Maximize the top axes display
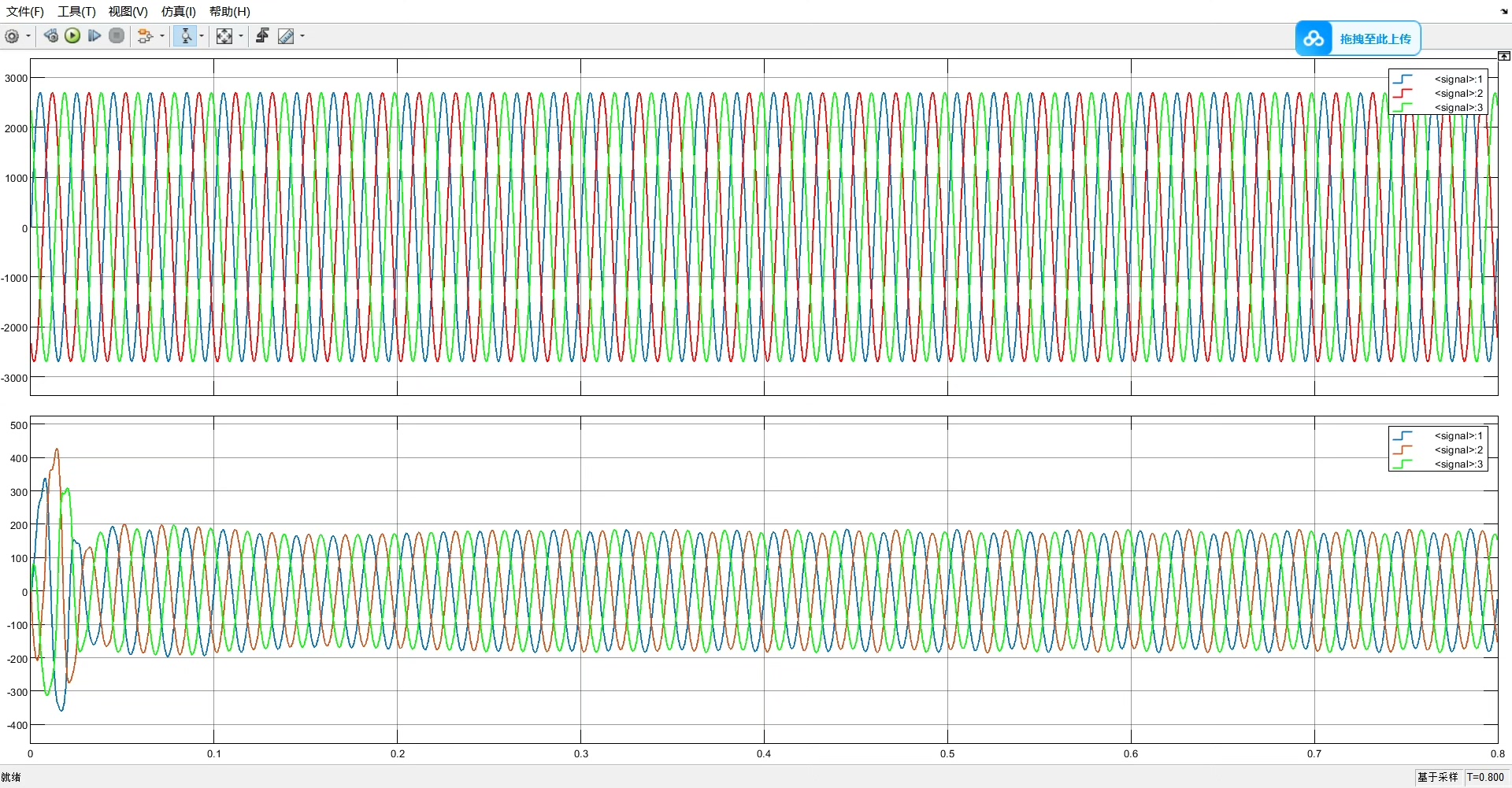This screenshot has width=1512, height=788. point(1504,56)
